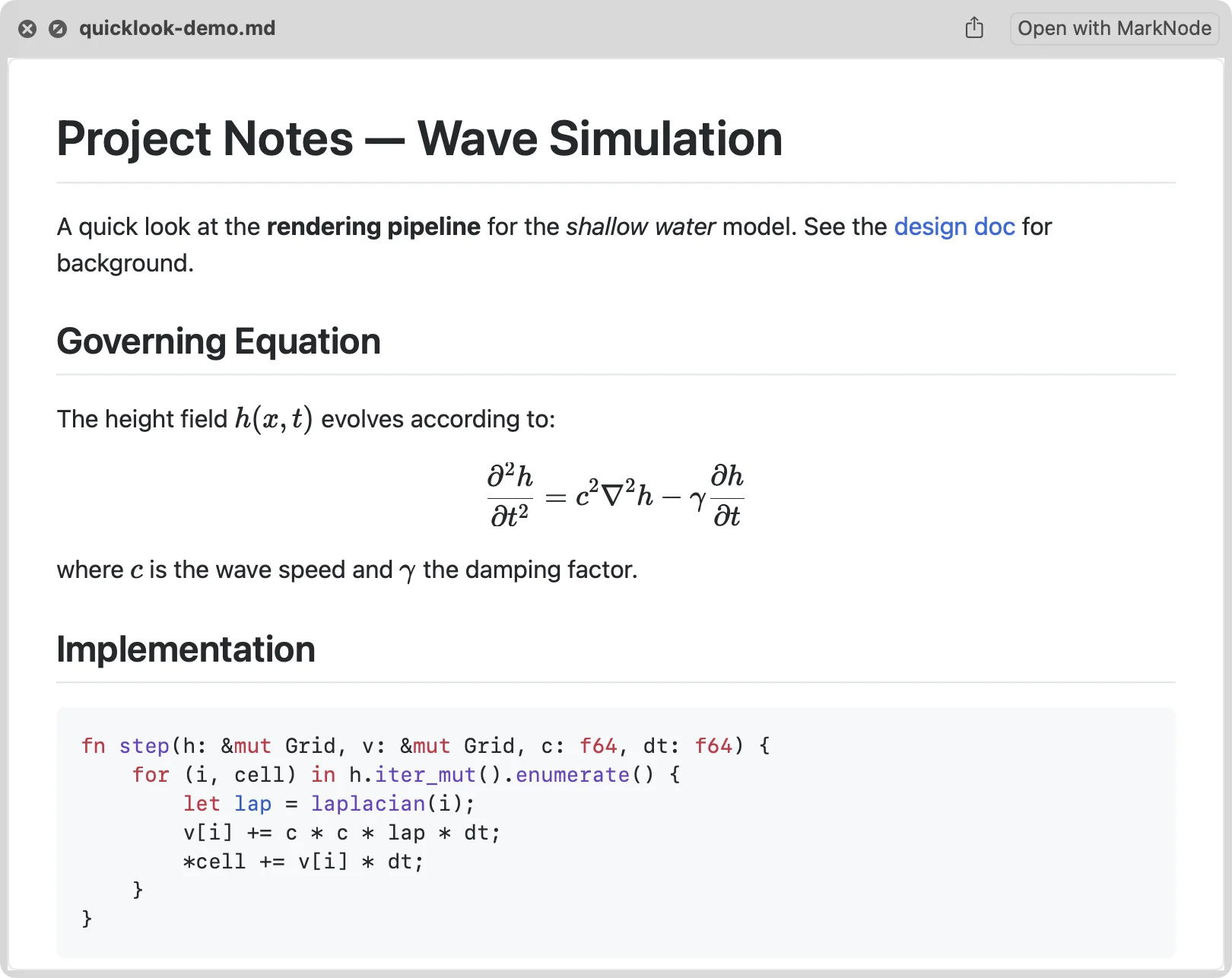Follow the design doc hyperlink
The image size is (1232, 978).
tap(954, 227)
